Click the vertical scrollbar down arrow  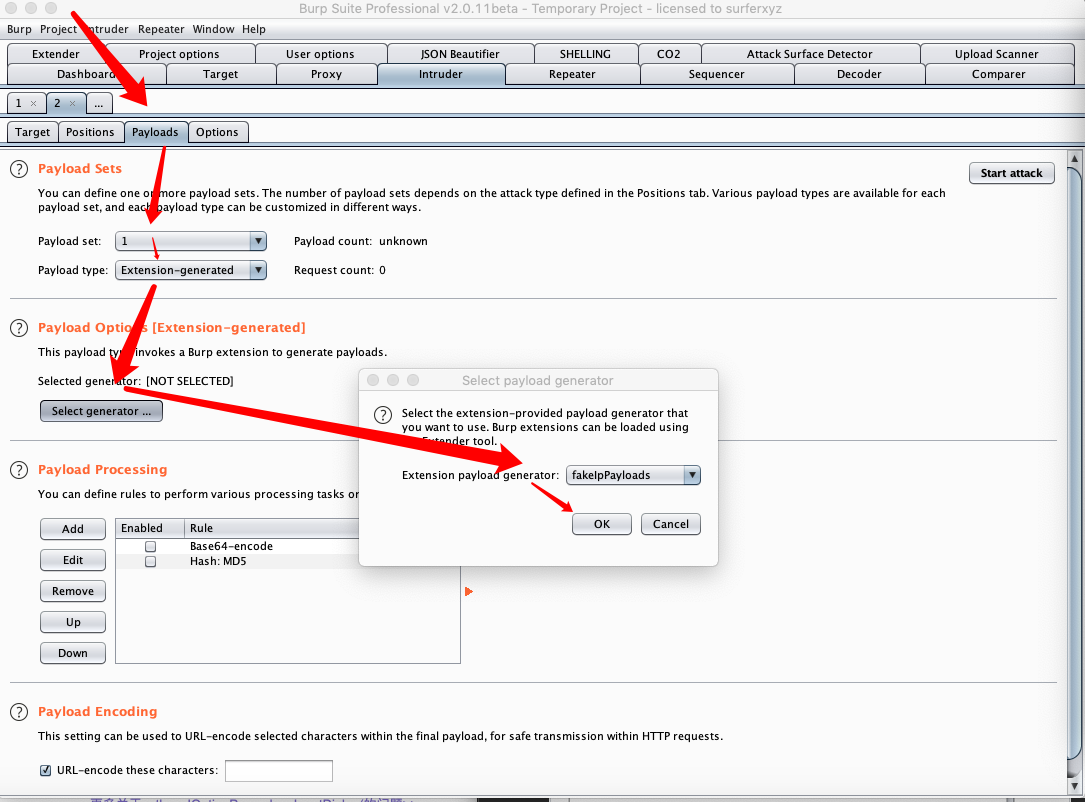point(1075,787)
